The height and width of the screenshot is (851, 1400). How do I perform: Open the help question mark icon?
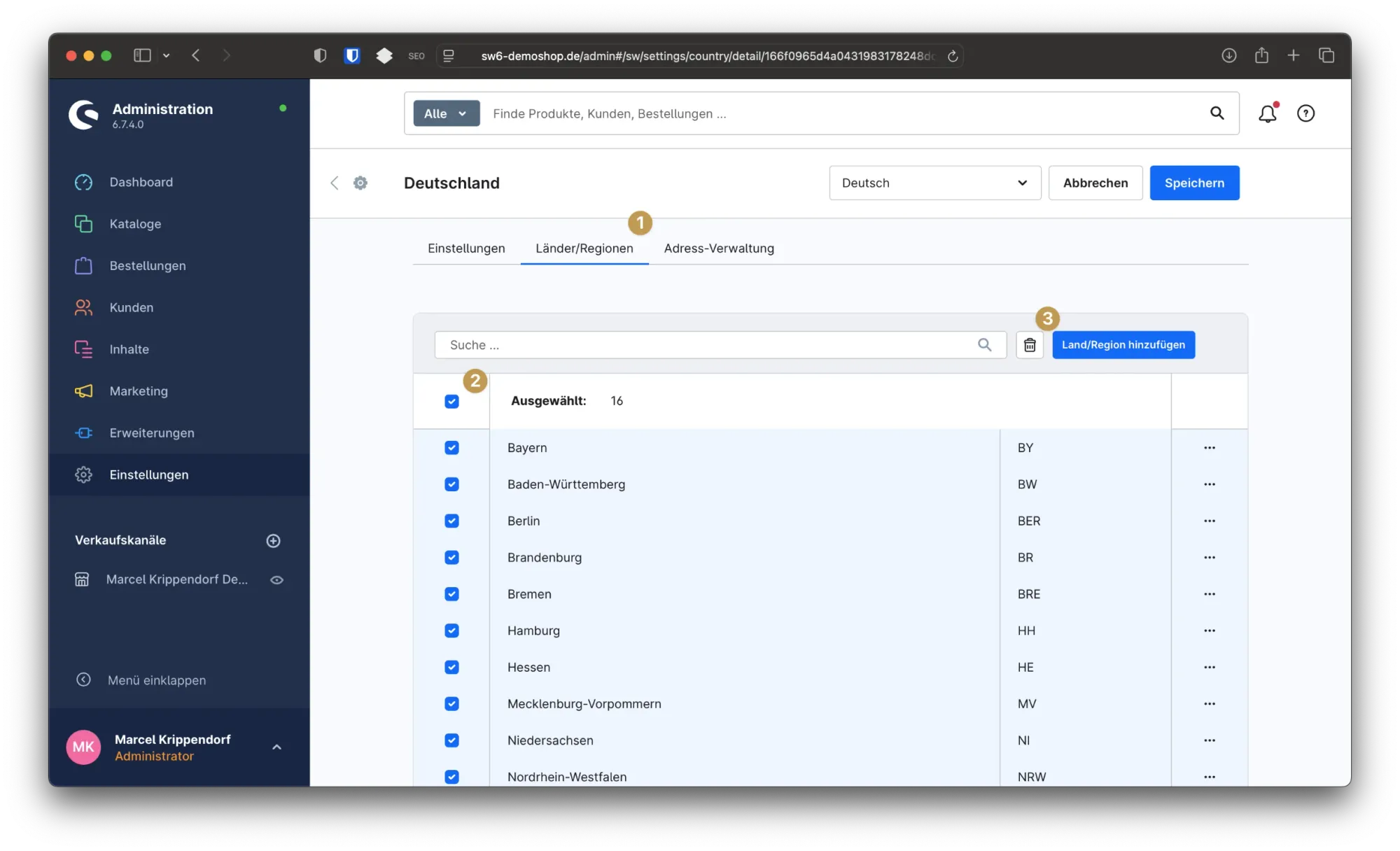pos(1305,113)
